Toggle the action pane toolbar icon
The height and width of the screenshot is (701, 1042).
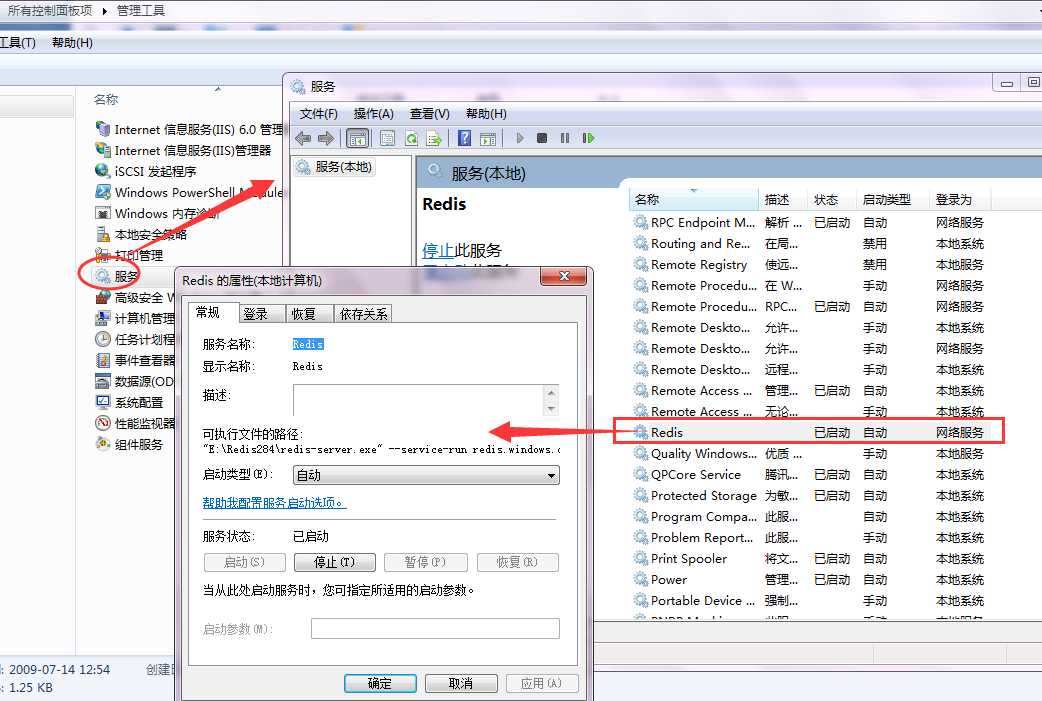(488, 138)
